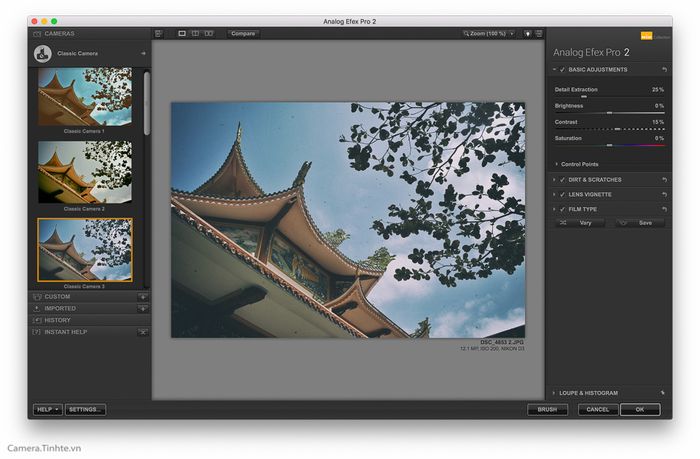Click the Compare button
Viewport: 700px width, 459px height.
243,33
